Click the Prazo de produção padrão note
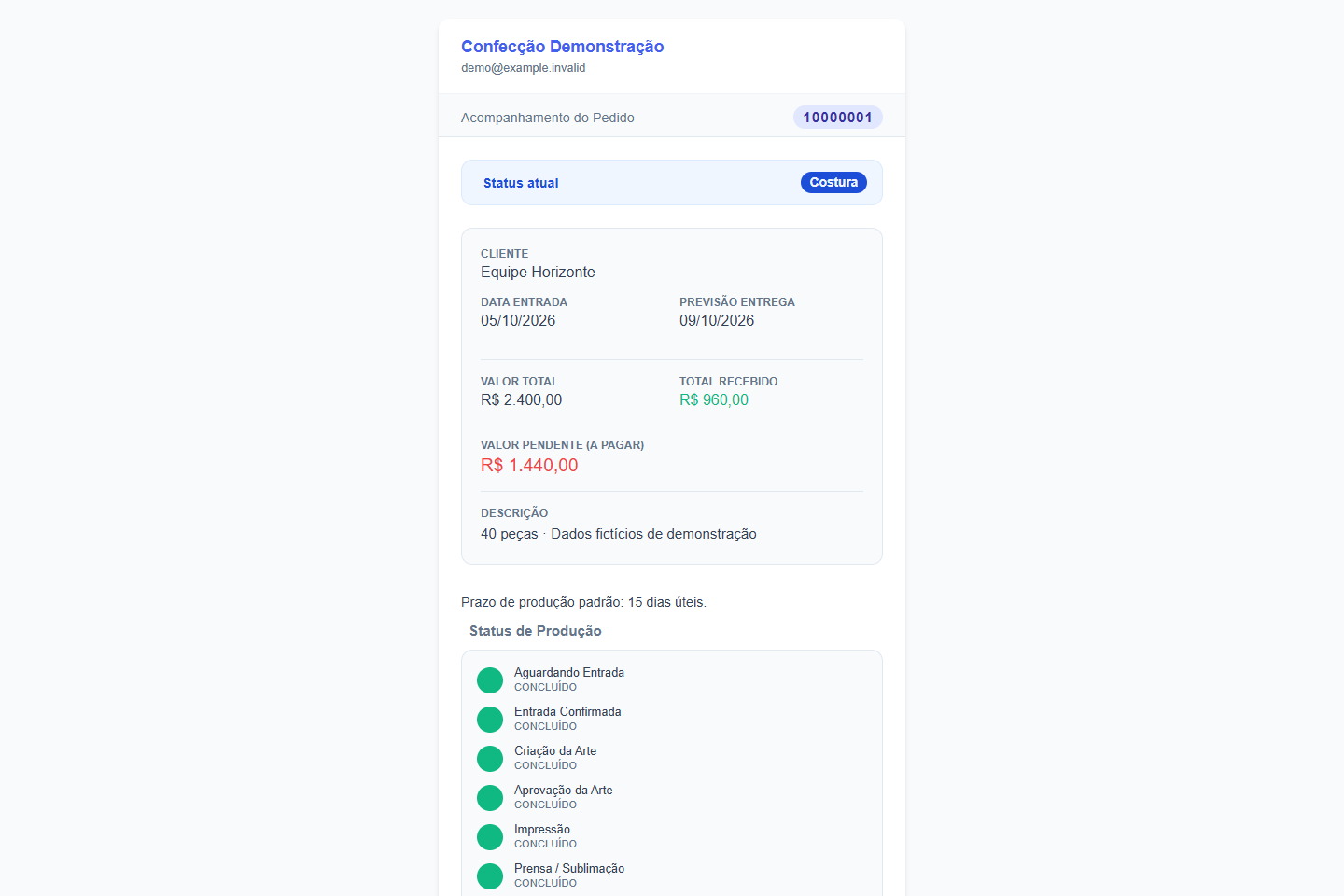 coord(583,602)
